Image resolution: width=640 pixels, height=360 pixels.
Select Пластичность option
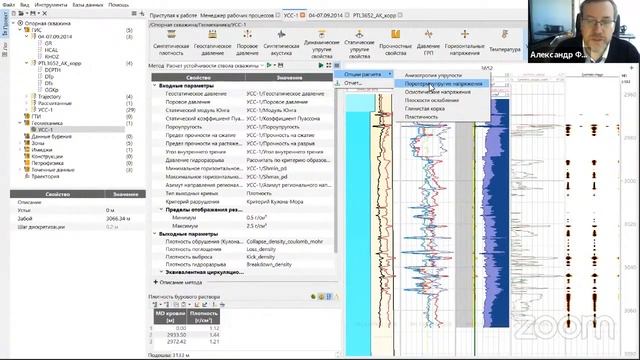coord(442,117)
